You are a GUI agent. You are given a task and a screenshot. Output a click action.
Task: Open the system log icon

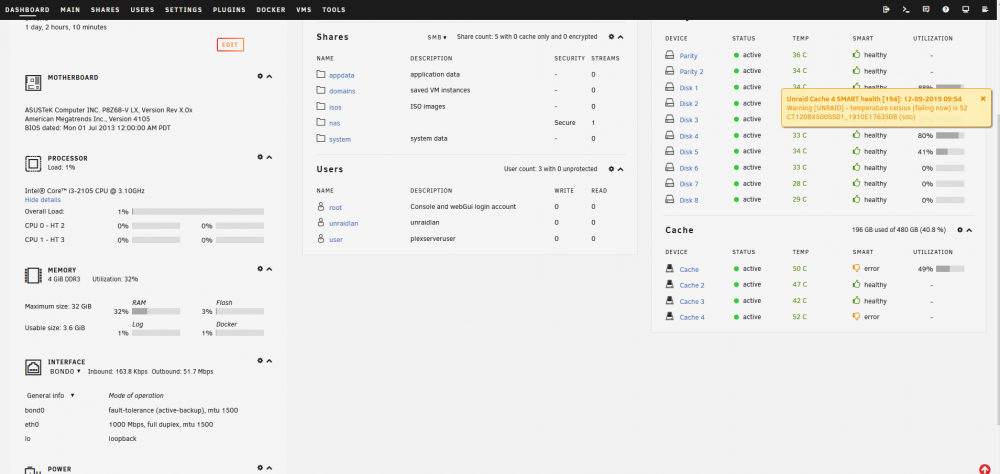point(985,10)
